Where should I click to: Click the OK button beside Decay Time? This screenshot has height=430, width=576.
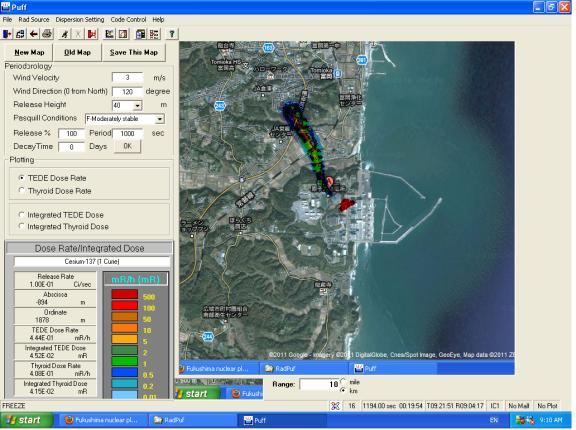pyautogui.click(x=127, y=146)
